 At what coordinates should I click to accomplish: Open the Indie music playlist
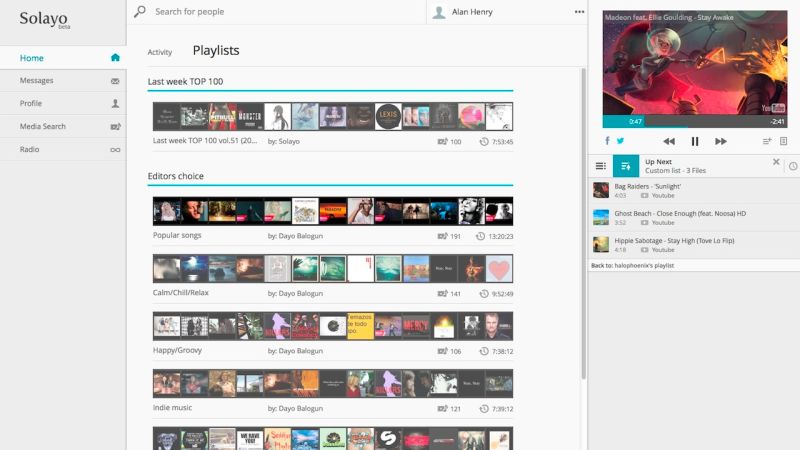pos(172,408)
